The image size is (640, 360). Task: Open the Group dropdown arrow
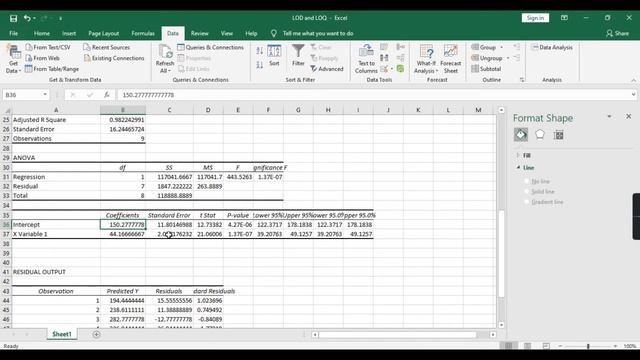coord(502,47)
